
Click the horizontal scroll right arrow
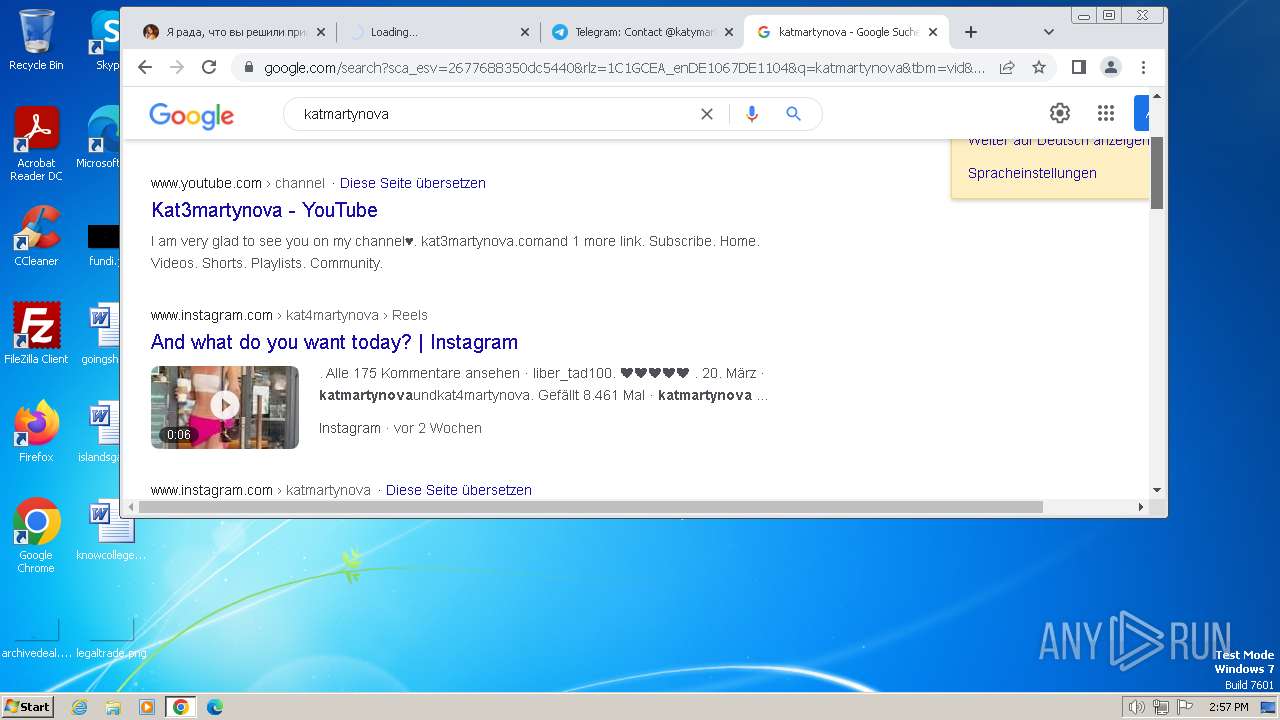[1141, 507]
